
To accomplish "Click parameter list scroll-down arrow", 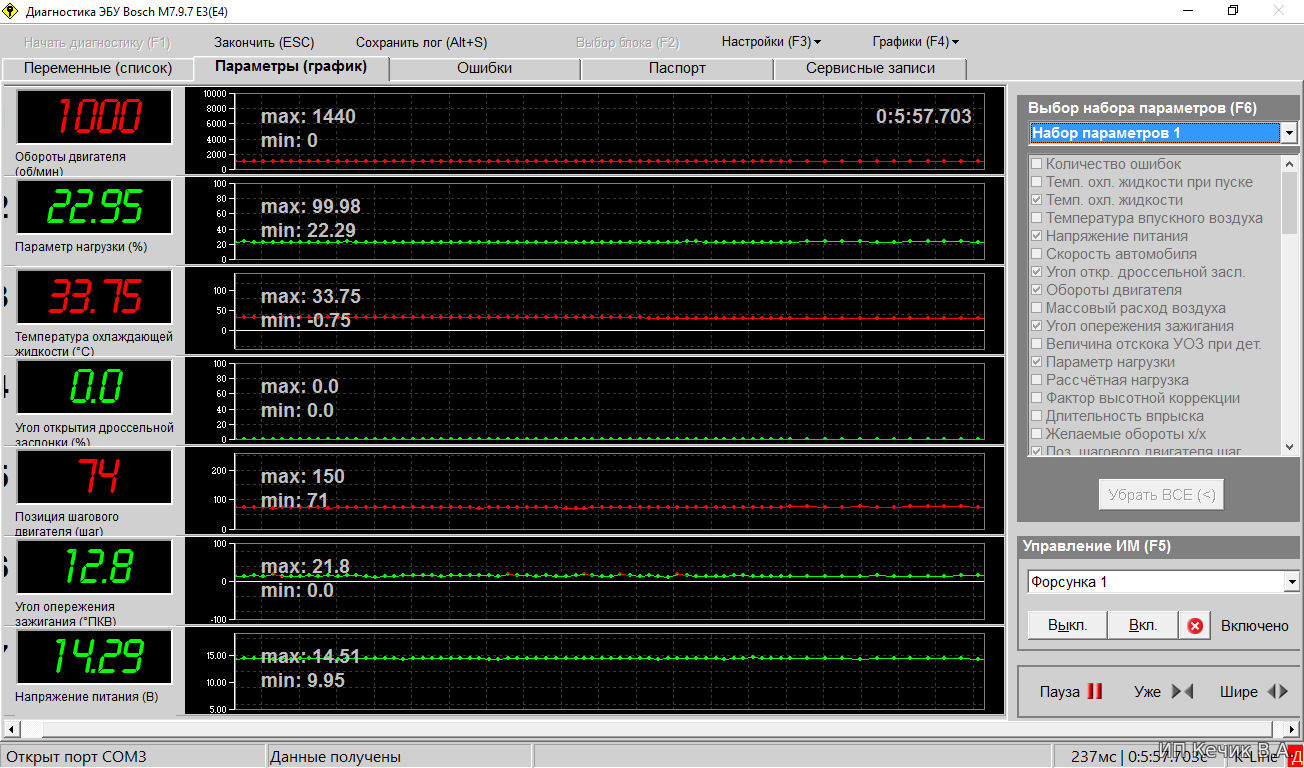I will coord(1290,447).
